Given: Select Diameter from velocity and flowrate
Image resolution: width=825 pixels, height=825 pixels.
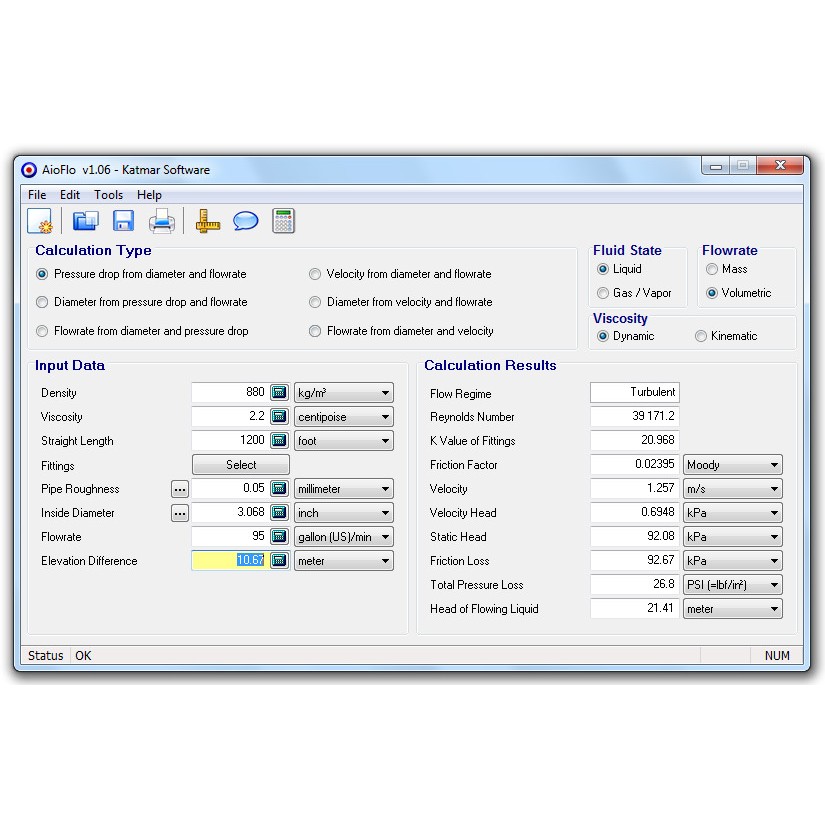Looking at the screenshot, I should click(x=400, y=302).
